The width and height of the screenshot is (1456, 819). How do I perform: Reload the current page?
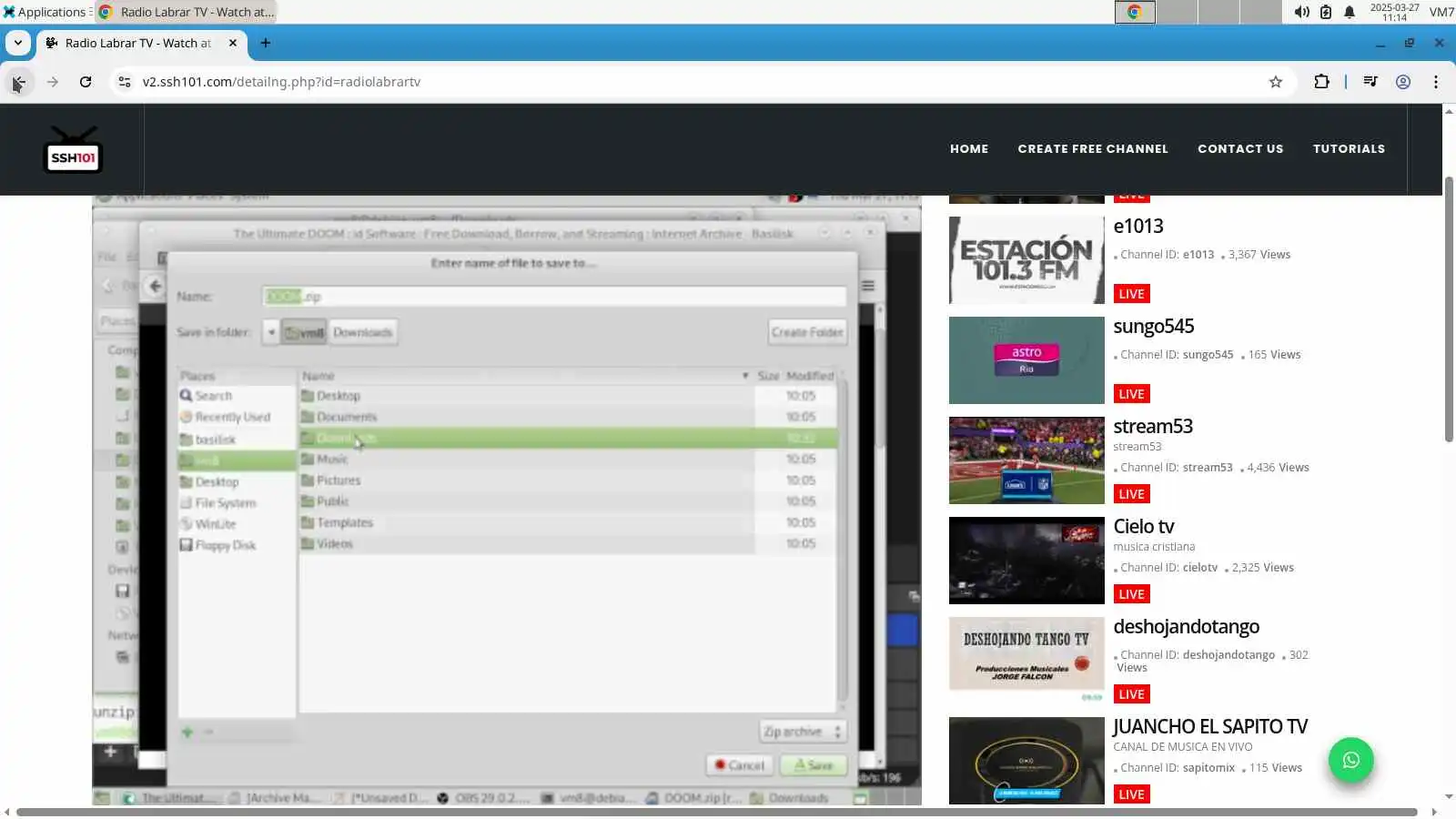(x=86, y=82)
